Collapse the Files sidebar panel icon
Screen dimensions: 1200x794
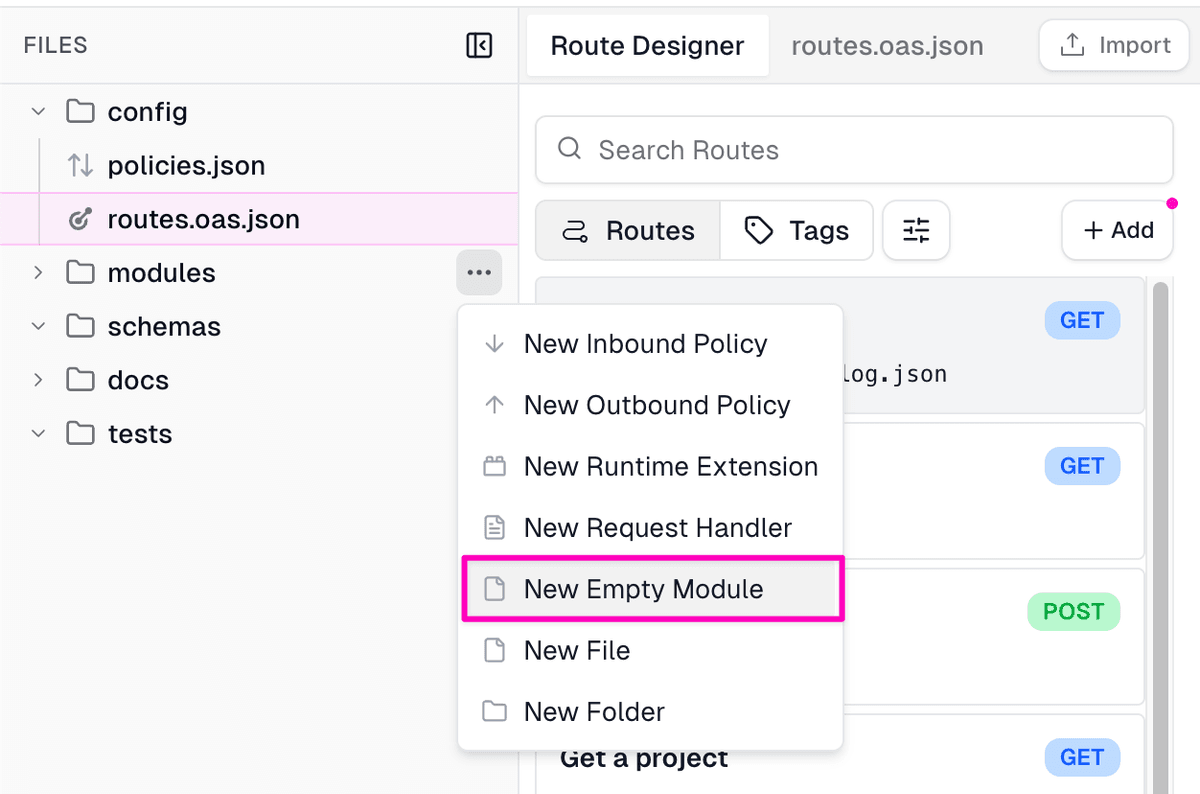point(479,46)
